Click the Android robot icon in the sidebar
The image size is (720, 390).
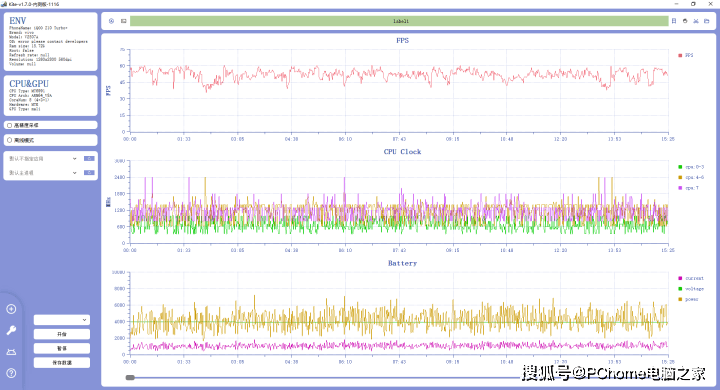[x=11, y=352]
